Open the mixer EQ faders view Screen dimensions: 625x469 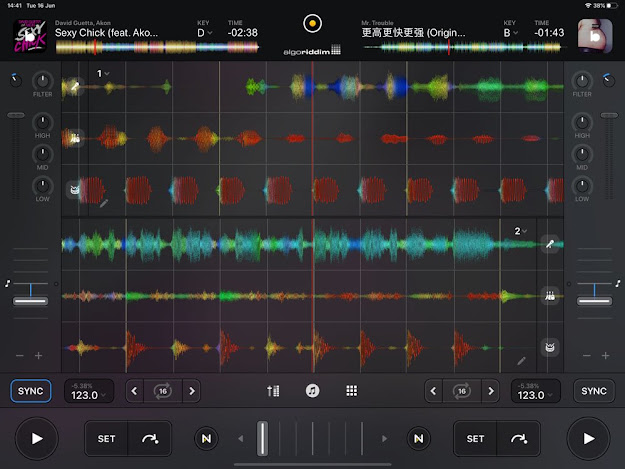pos(273,391)
